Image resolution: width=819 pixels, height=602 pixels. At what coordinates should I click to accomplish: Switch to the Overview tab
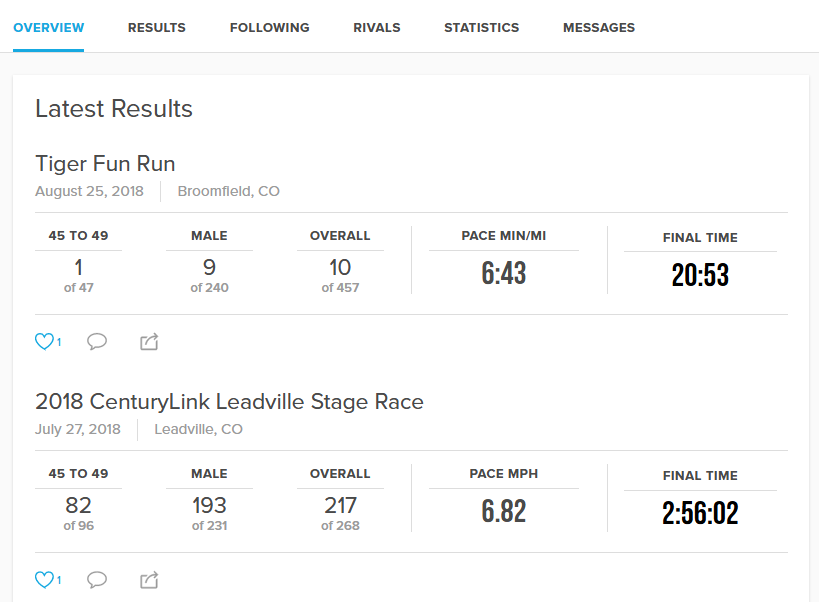click(49, 28)
